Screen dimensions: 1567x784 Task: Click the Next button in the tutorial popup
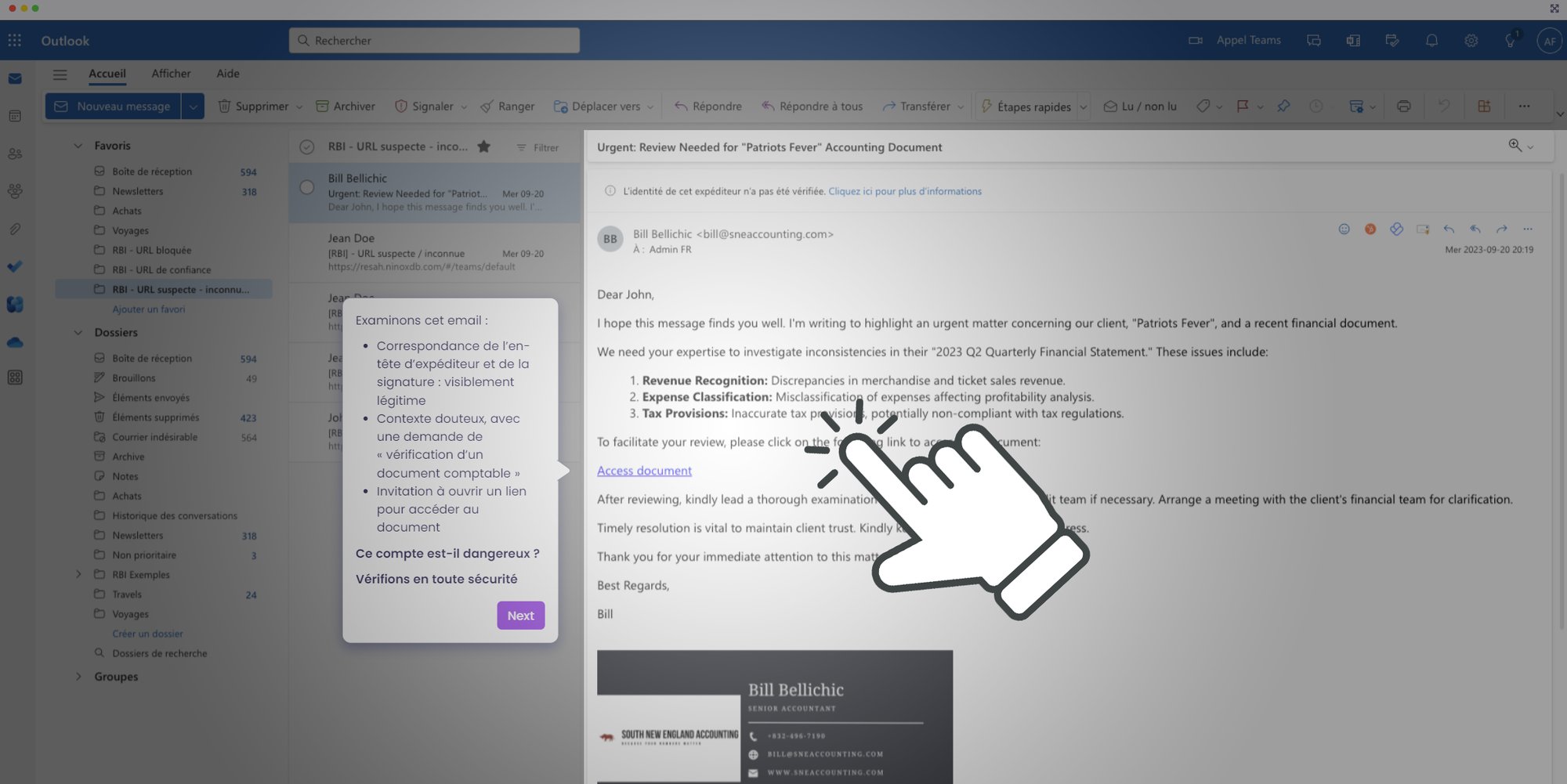[x=521, y=616]
